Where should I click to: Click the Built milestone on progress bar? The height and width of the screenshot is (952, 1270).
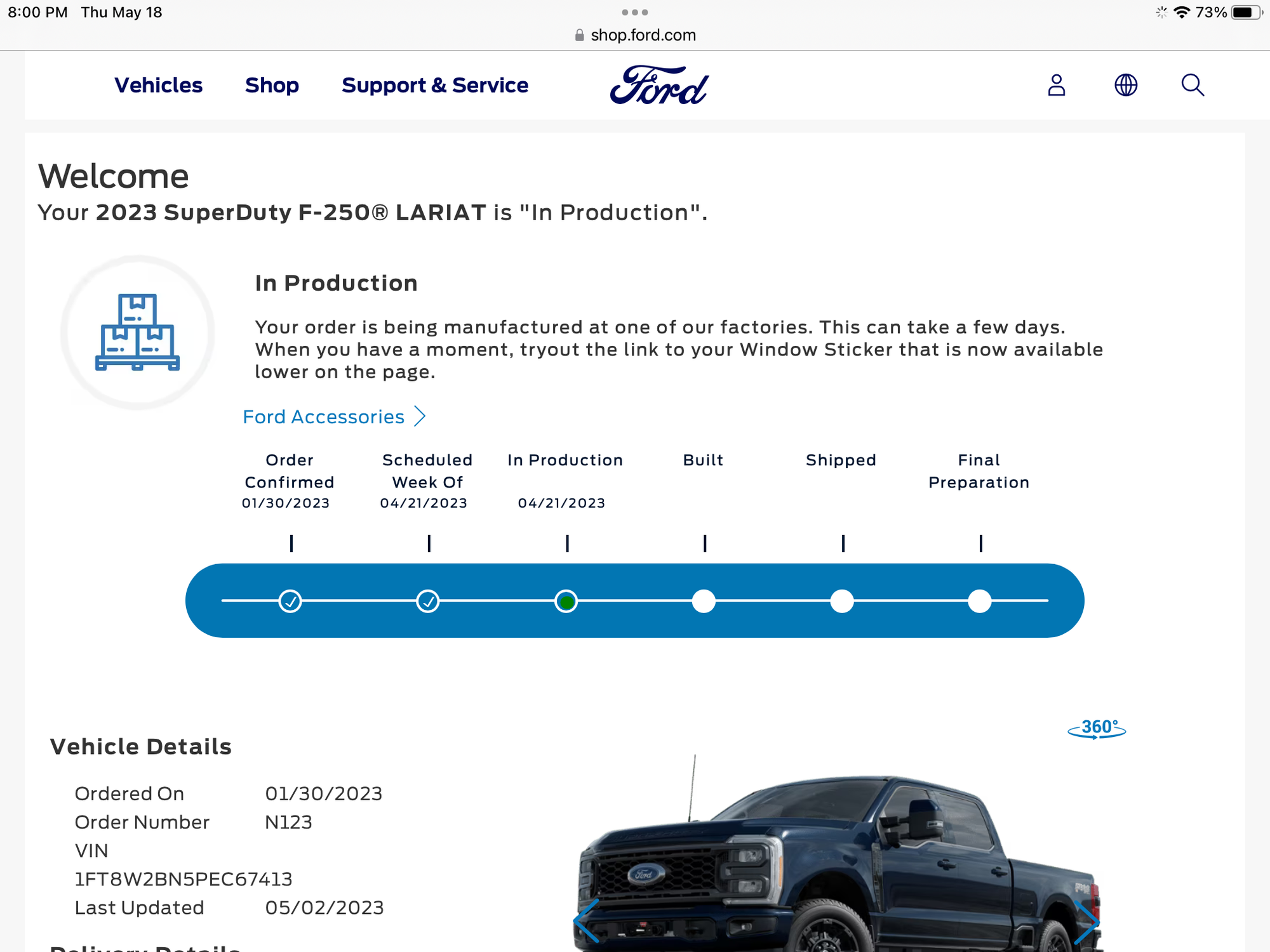(x=704, y=600)
